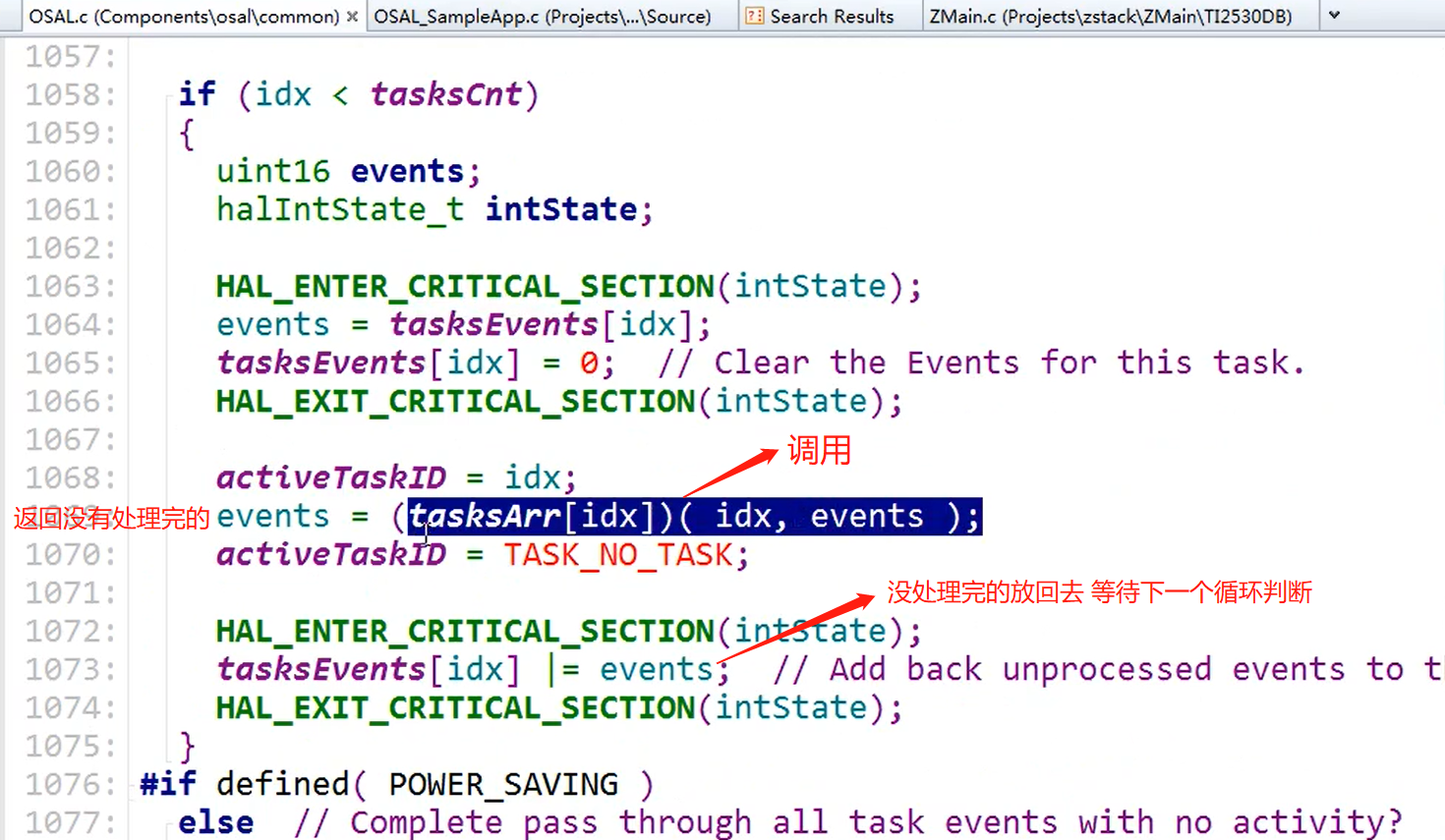
Task: Click the 'TASK_NO_TASK' constant
Action: (x=618, y=555)
